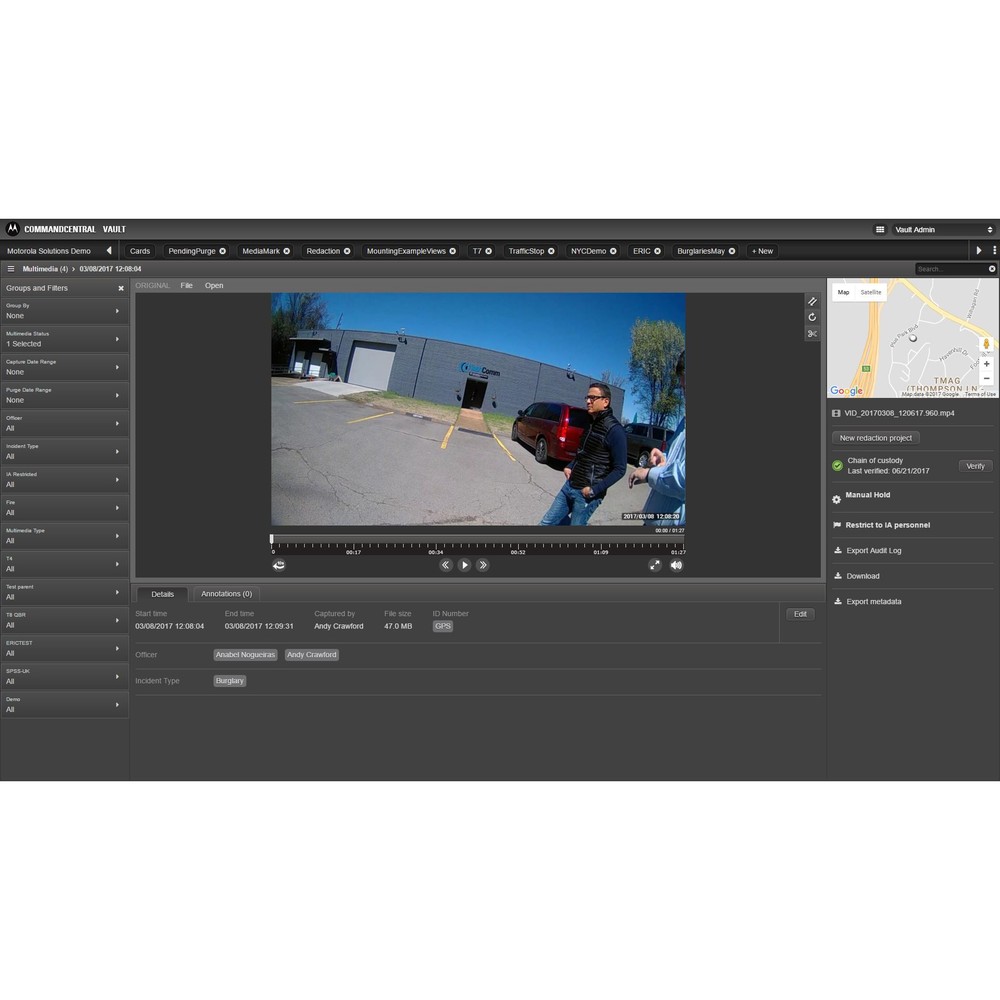Switch to the Annotations (0) tab

(x=226, y=594)
